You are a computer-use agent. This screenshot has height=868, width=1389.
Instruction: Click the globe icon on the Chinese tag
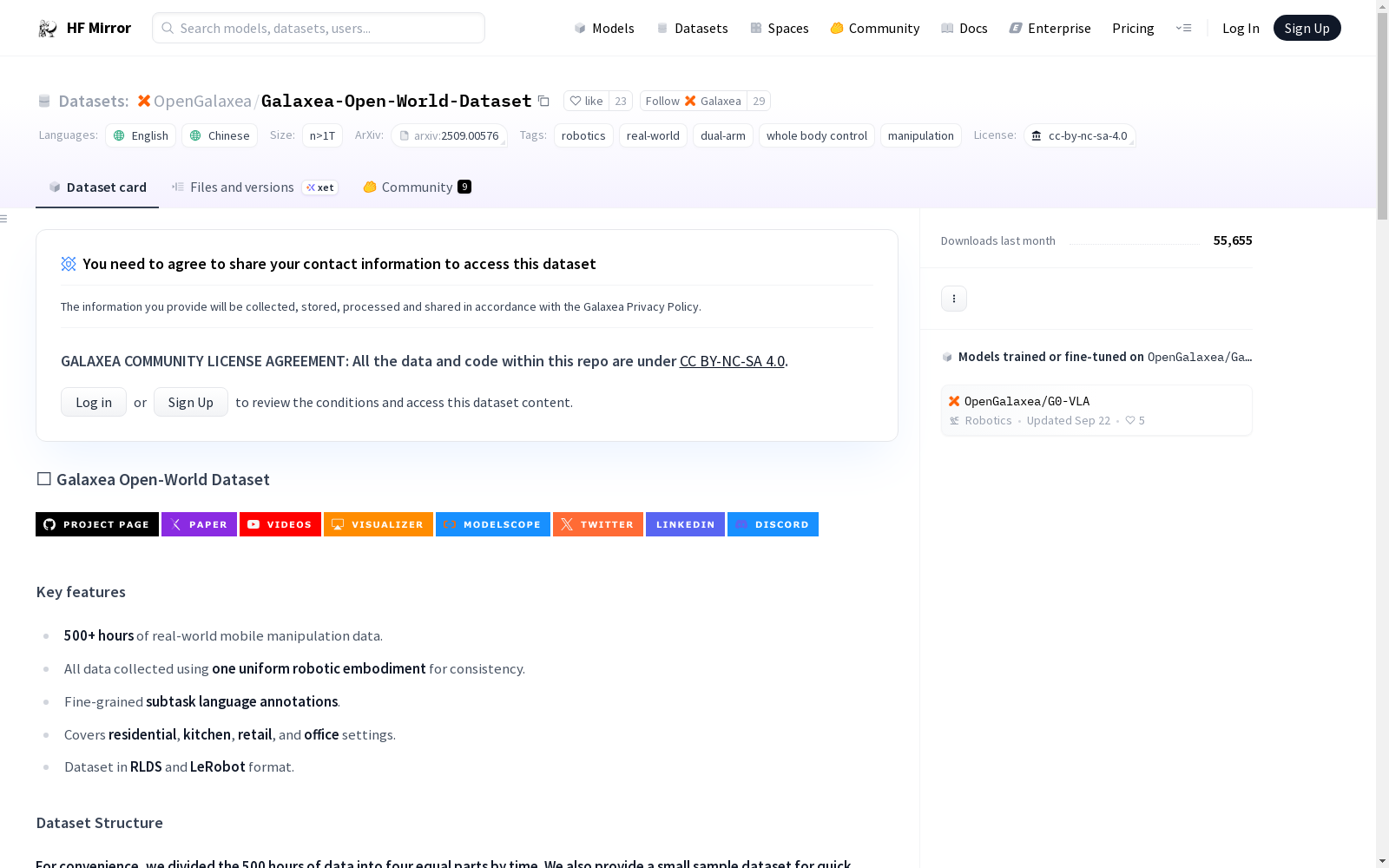pos(195,135)
